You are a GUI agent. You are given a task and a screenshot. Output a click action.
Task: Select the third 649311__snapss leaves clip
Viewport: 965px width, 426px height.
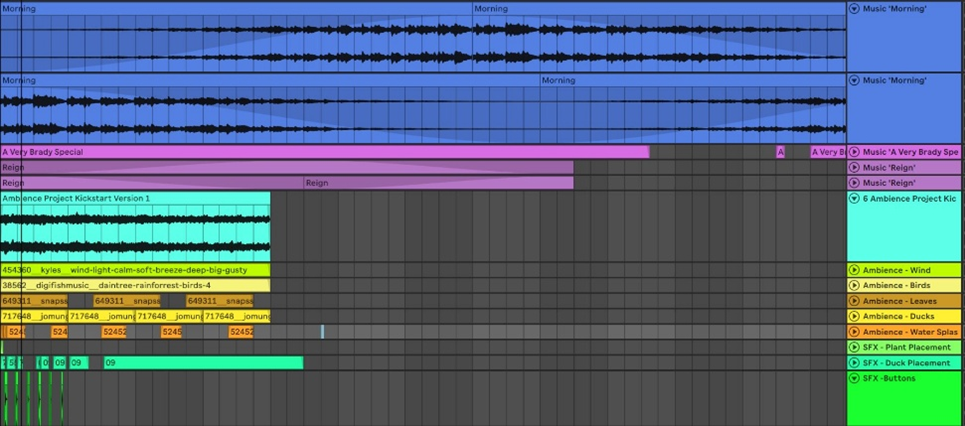pyautogui.click(x=220, y=301)
